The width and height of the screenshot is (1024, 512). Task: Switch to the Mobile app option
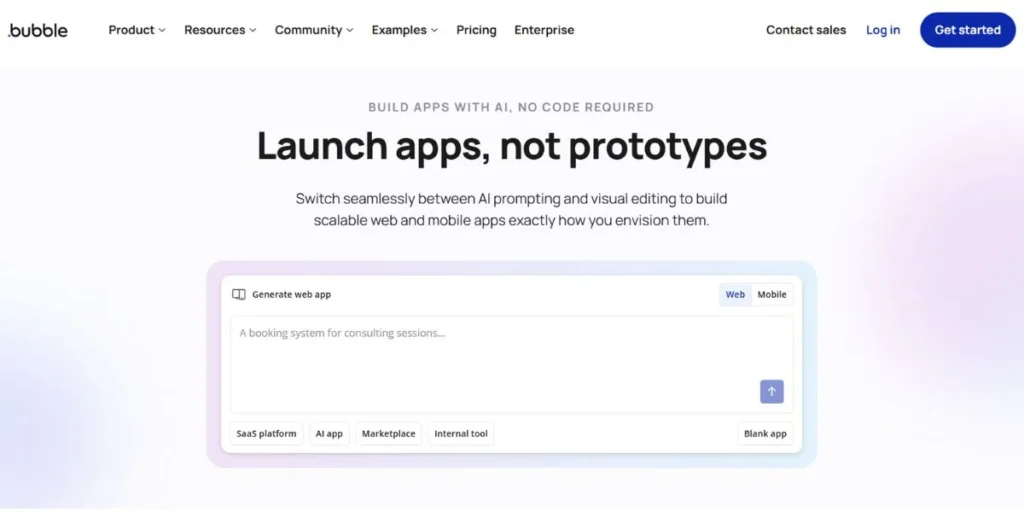(x=772, y=295)
